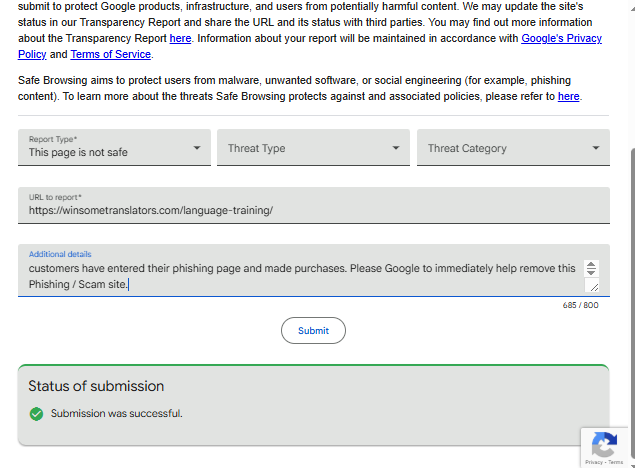
Task: Click the reCAPTCHA logo badge
Action: pyautogui.click(x=603, y=445)
